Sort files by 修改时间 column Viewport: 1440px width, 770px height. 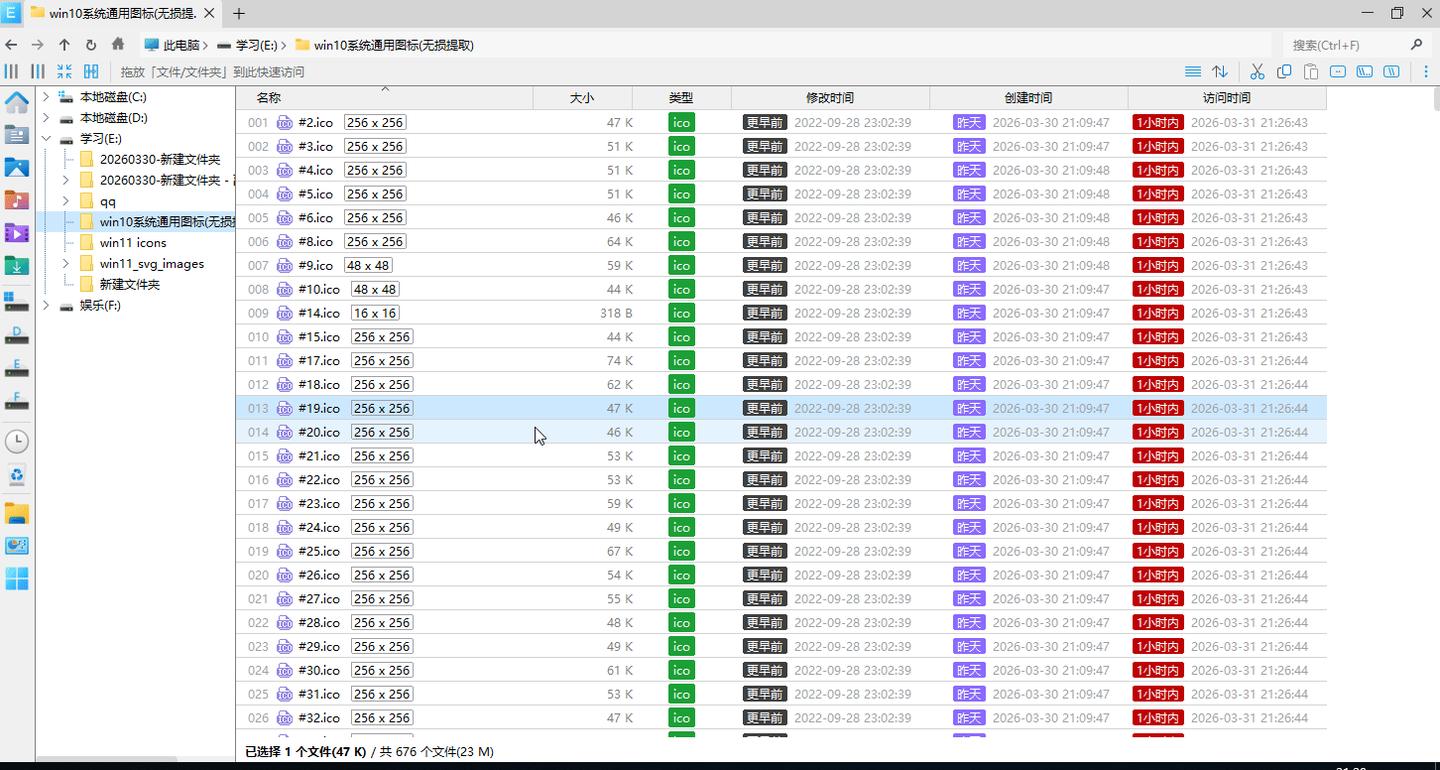[830, 98]
